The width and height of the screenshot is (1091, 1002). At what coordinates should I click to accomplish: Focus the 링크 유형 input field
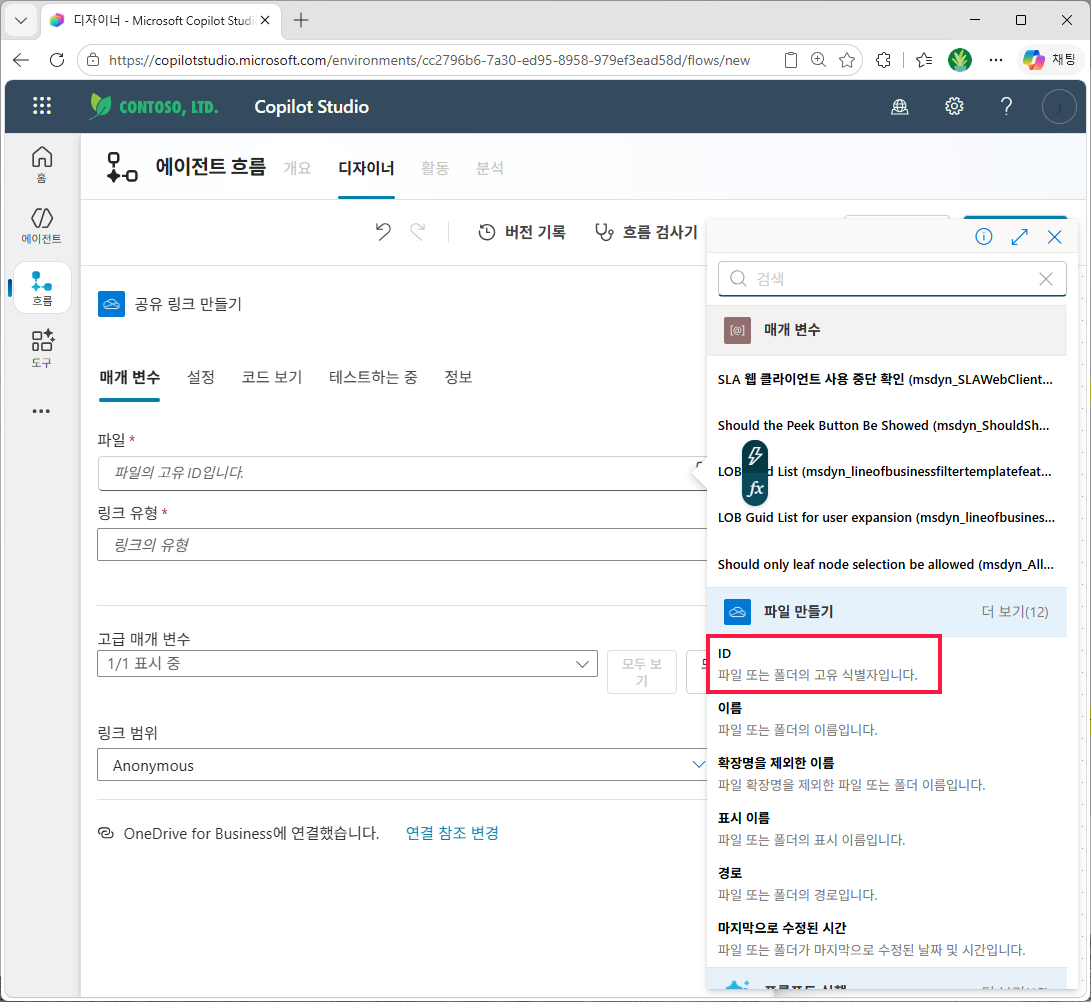click(x=402, y=545)
